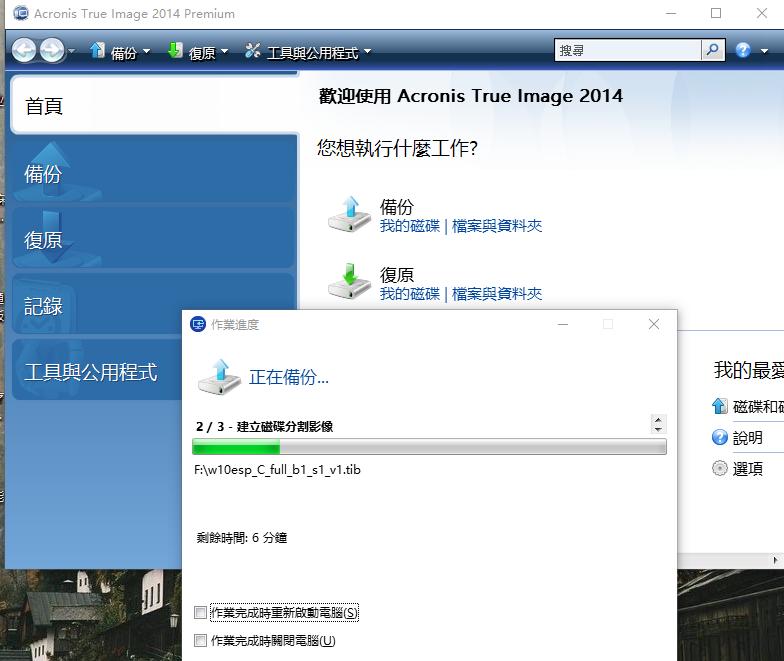This screenshot has width=784, height=661.
Task: Expand the 備份 toolbar dropdown arrow
Action: (x=146, y=51)
